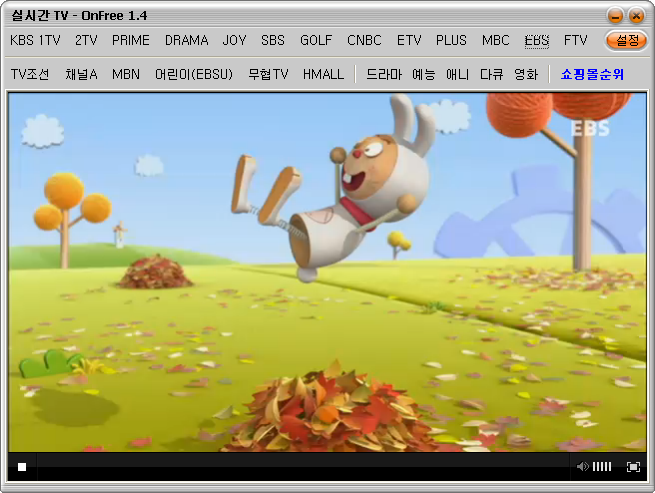The height and width of the screenshot is (493, 655).
Task: Click the playback progress bar
Action: [x=304, y=467]
